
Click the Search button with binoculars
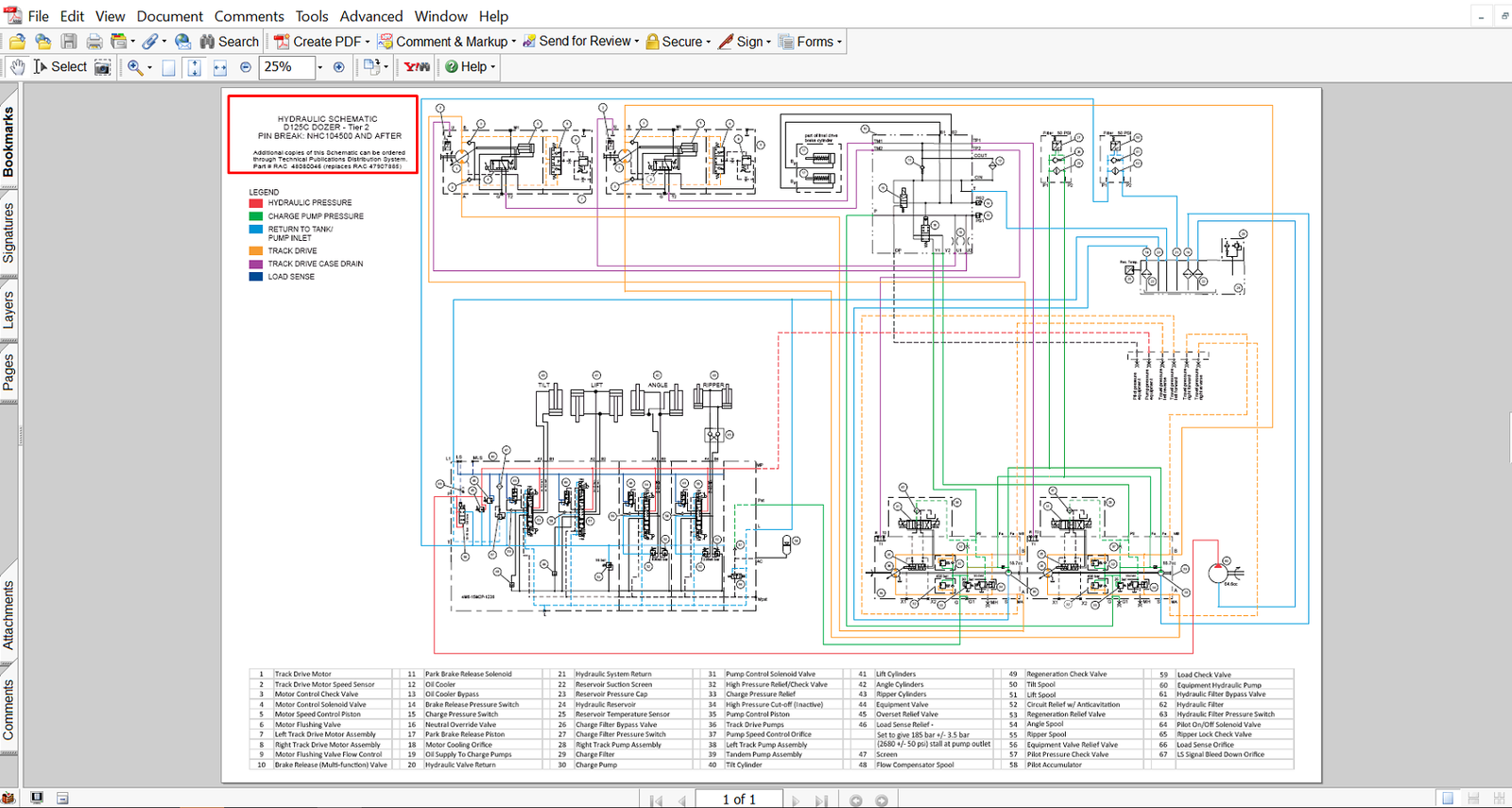229,42
